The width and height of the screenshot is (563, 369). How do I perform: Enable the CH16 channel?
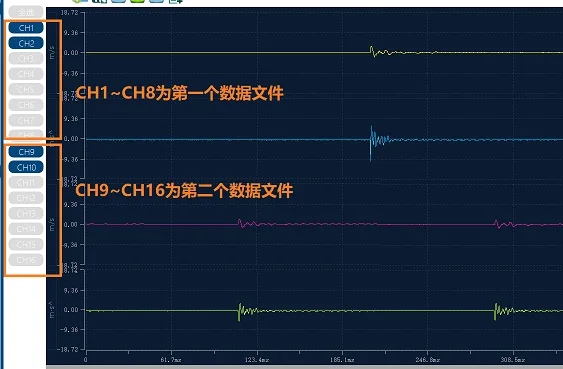click(26, 260)
